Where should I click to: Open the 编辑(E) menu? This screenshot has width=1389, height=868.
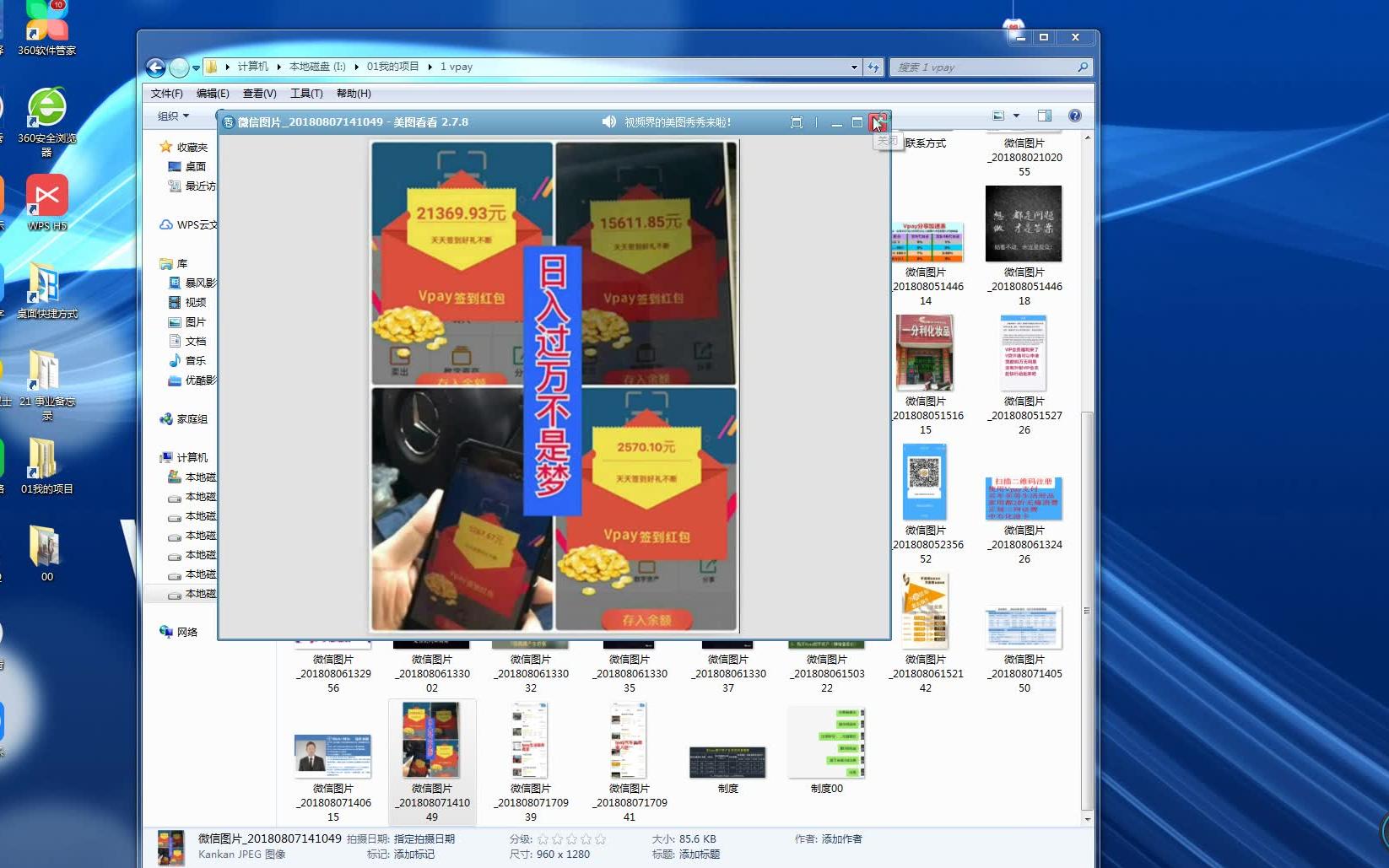pyautogui.click(x=213, y=94)
